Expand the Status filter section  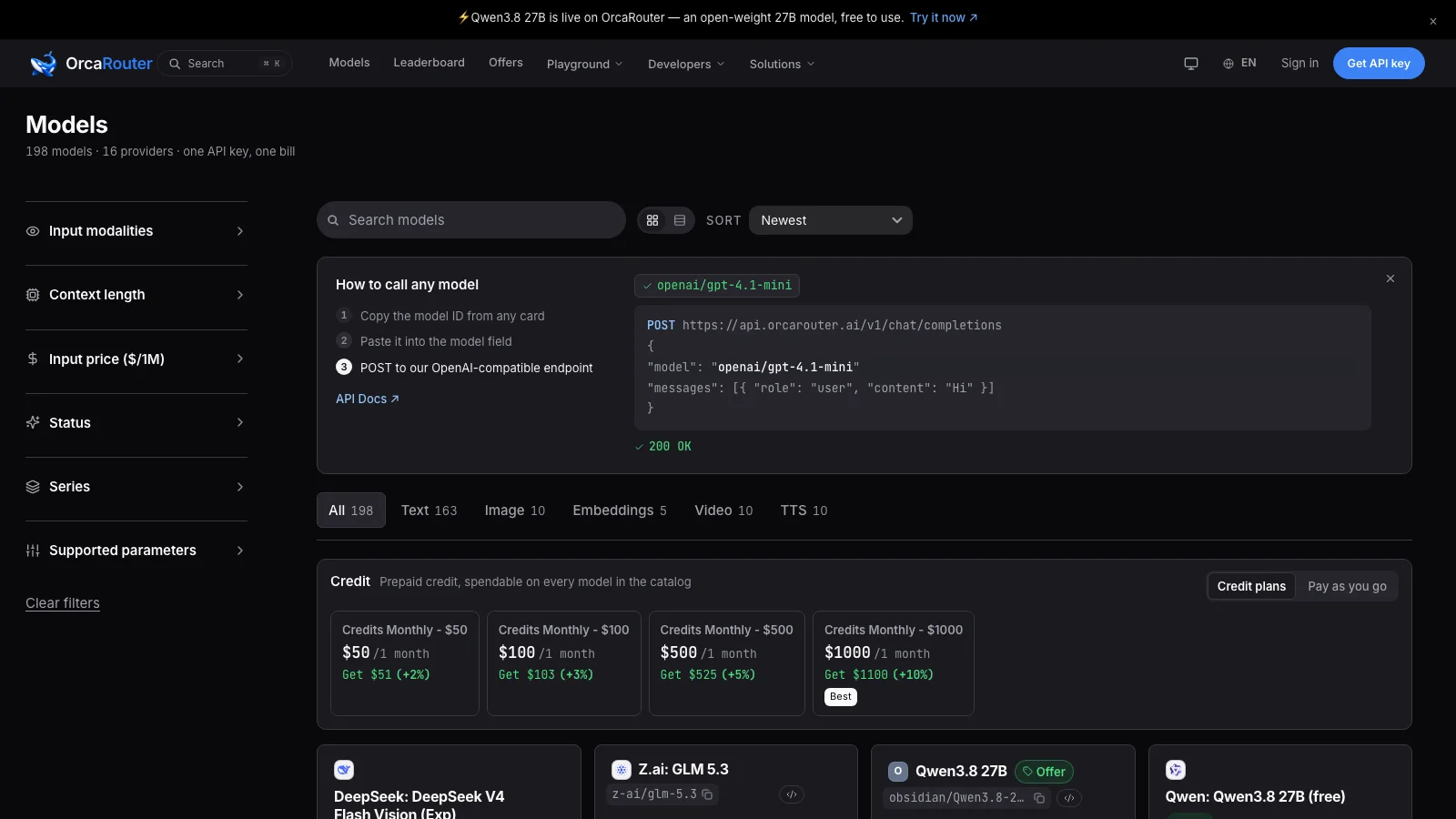136,422
